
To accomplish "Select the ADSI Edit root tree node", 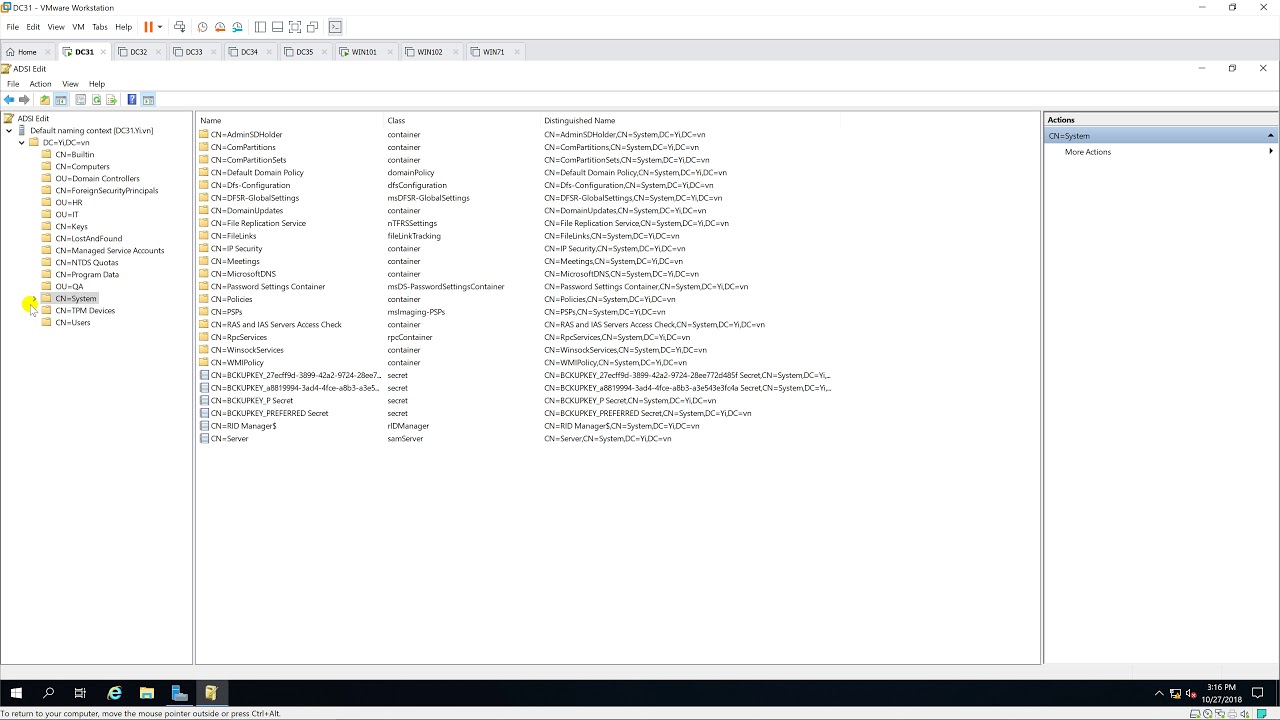I will [x=33, y=119].
